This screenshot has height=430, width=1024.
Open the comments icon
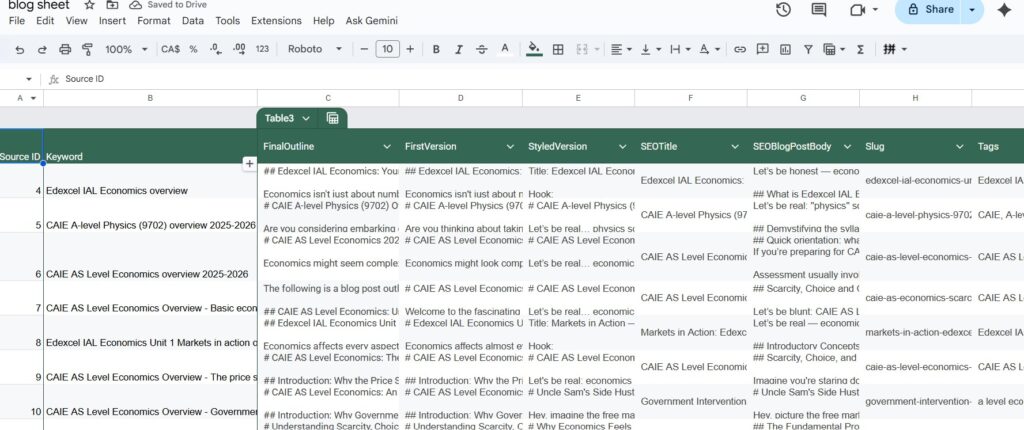(x=819, y=10)
